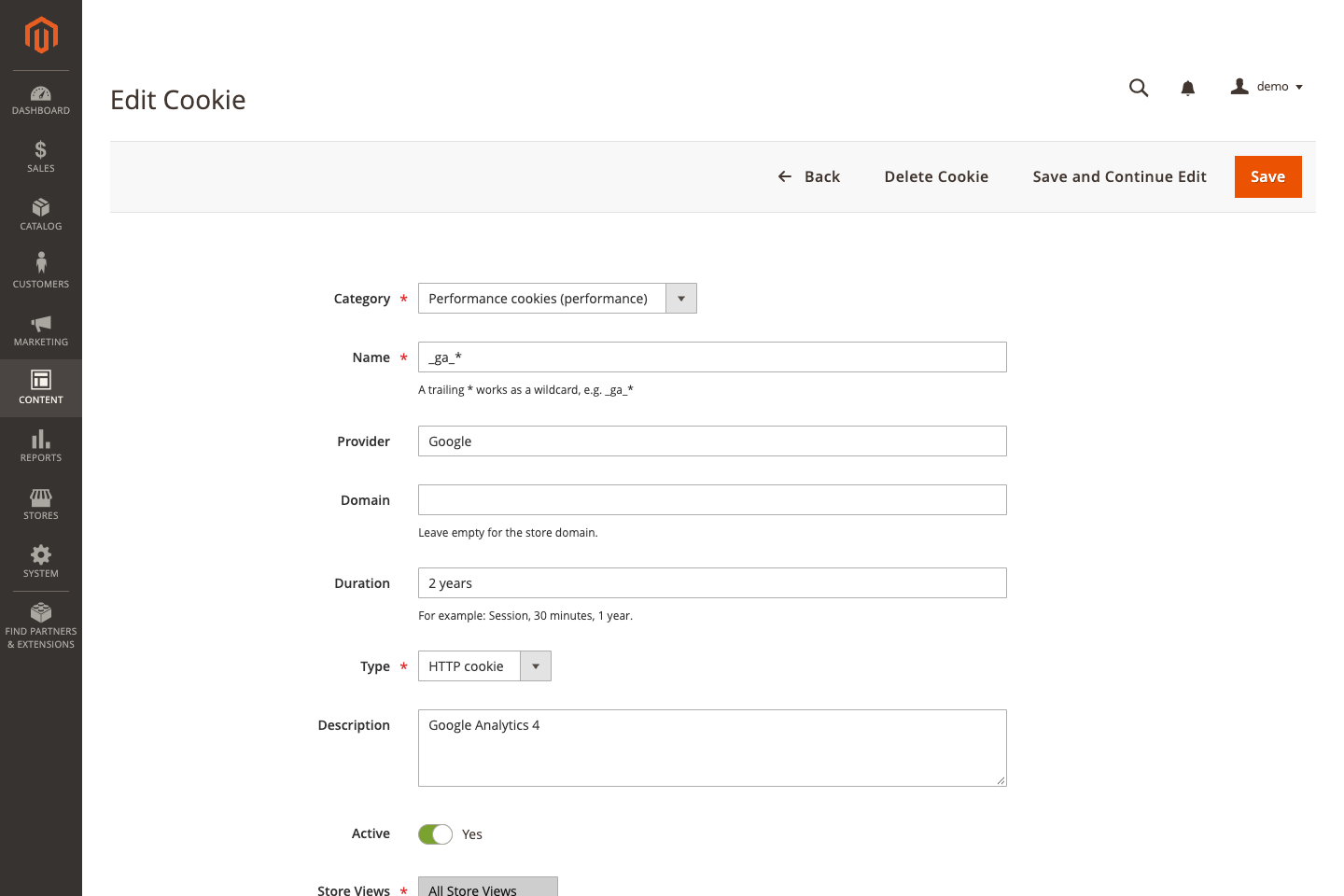Focus the Provider input field
The width and height of the screenshot is (1344, 896).
(712, 441)
